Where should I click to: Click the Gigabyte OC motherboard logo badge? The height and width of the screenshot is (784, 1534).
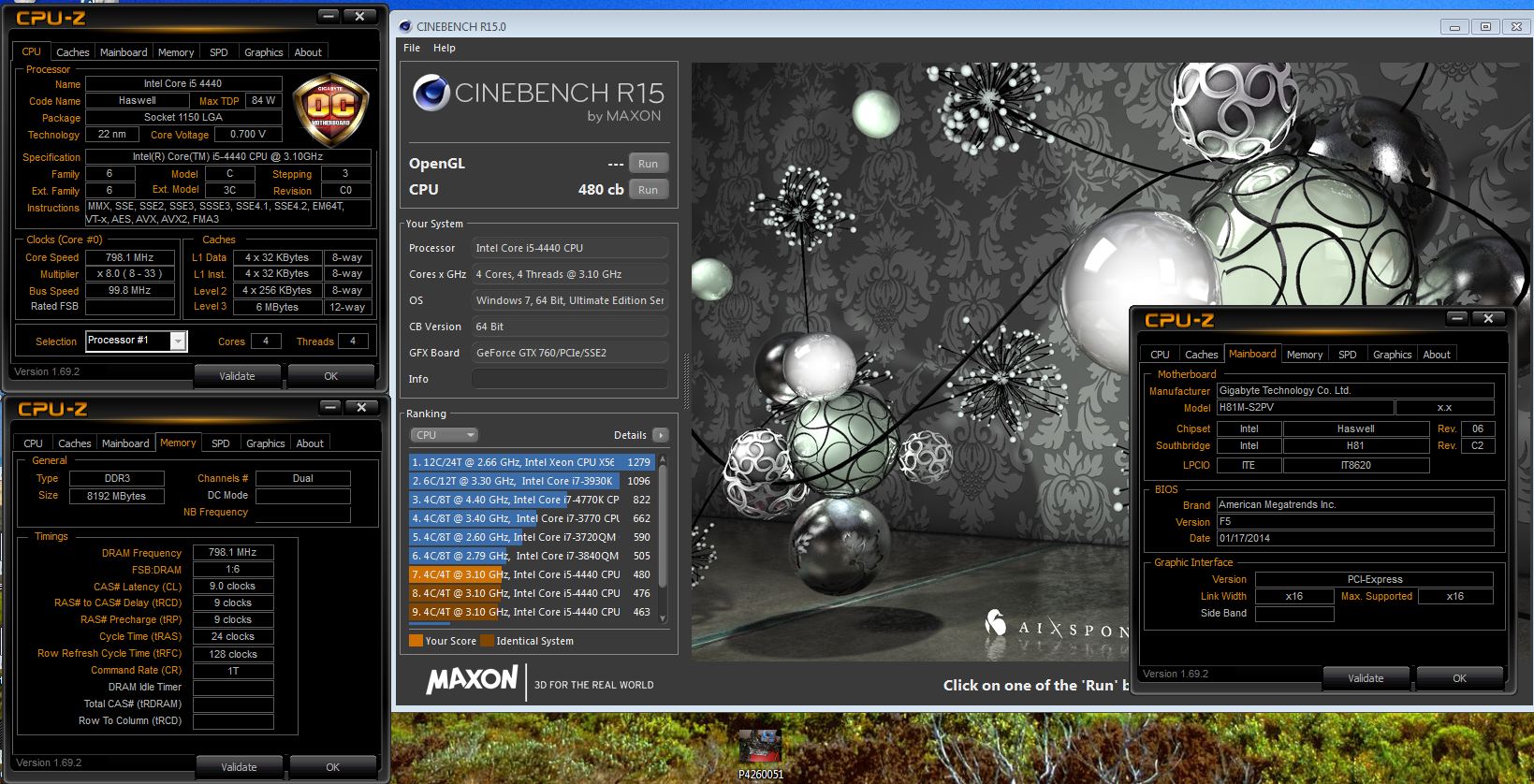[330, 110]
